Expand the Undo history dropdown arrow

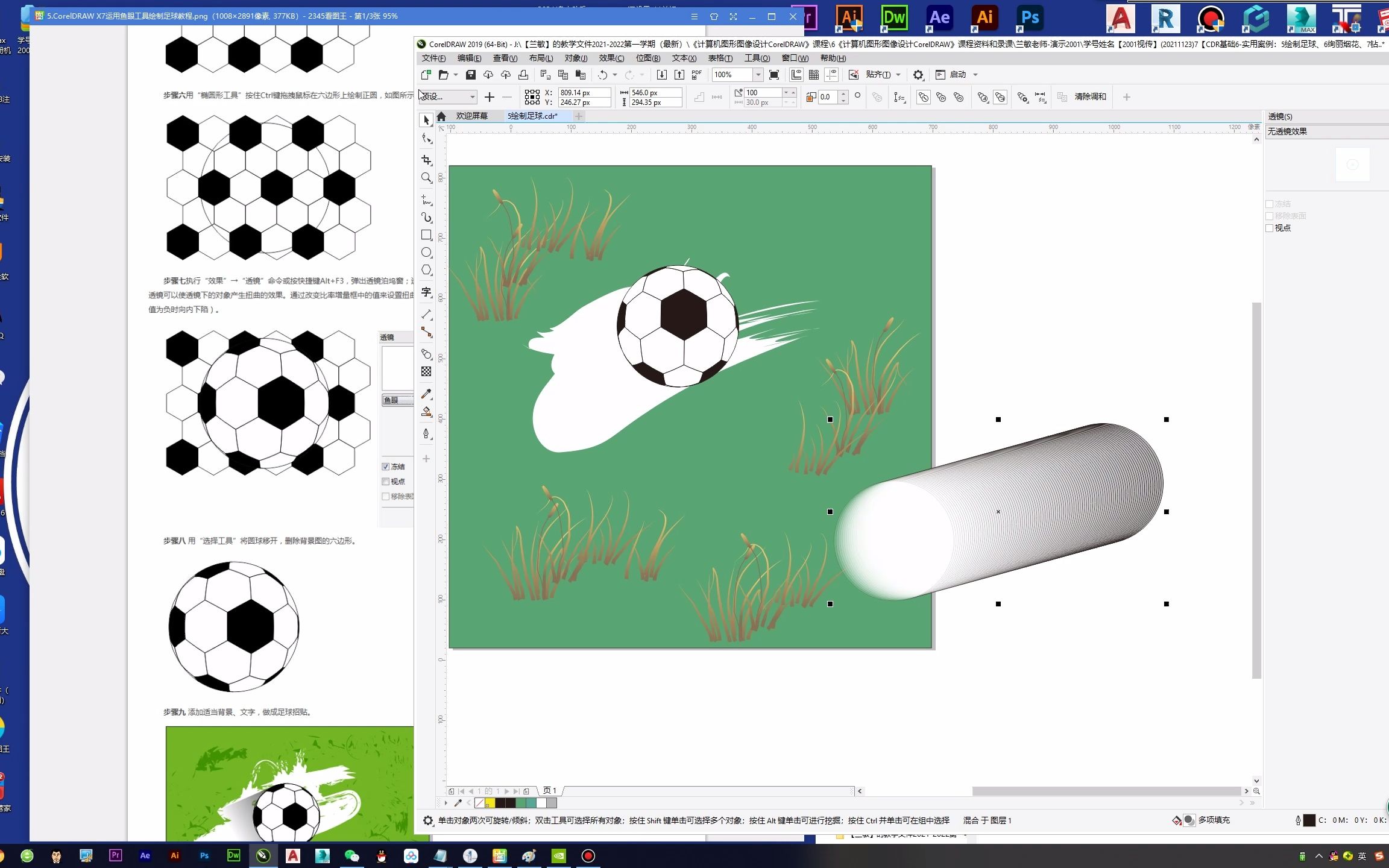tap(615, 75)
